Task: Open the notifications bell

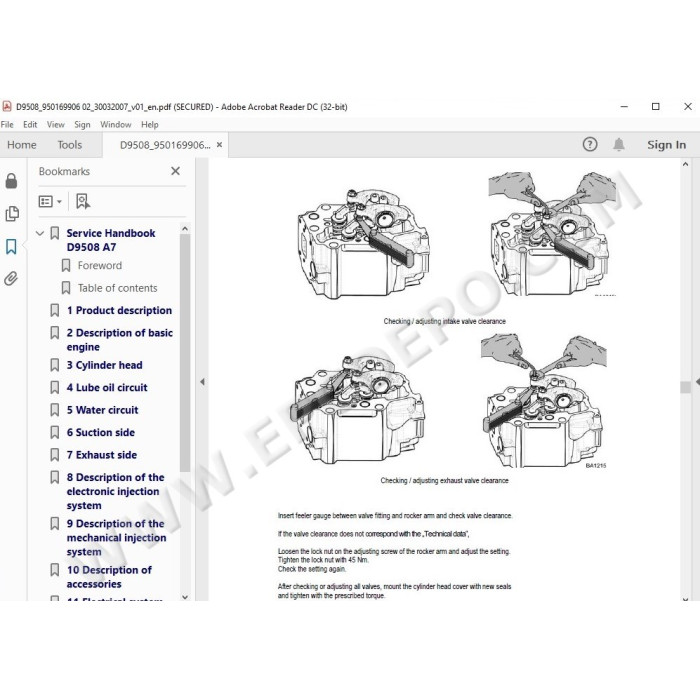Action: [619, 144]
